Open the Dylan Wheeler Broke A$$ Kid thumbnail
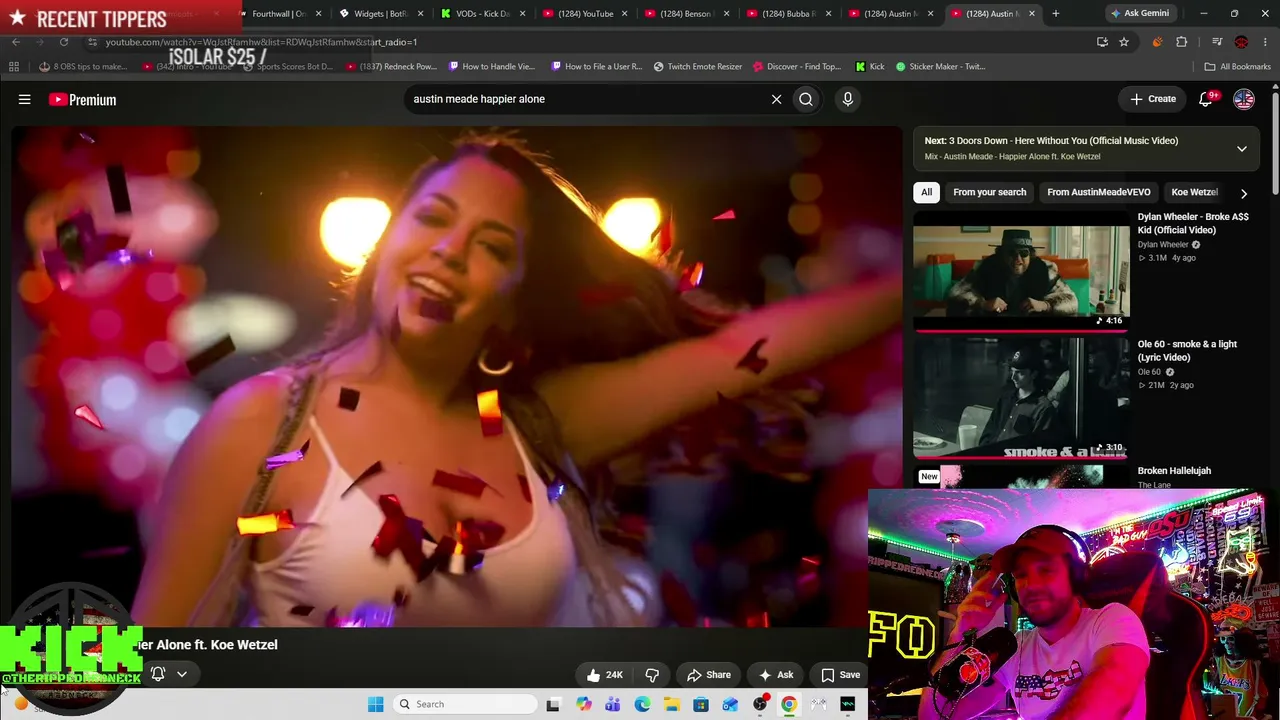The image size is (1280, 720). (x=1021, y=270)
